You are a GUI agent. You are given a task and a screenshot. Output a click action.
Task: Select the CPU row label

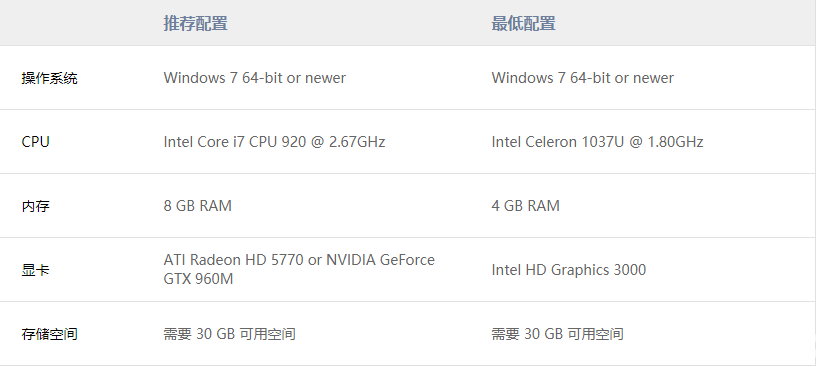[35, 142]
